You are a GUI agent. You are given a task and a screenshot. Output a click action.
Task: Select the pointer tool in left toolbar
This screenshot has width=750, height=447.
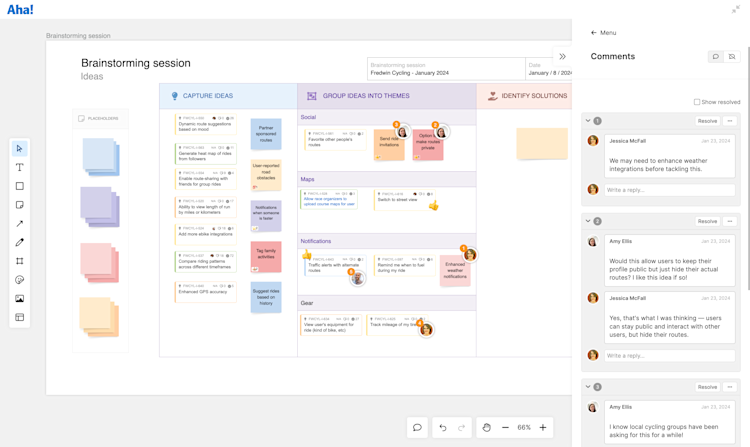tap(19, 149)
